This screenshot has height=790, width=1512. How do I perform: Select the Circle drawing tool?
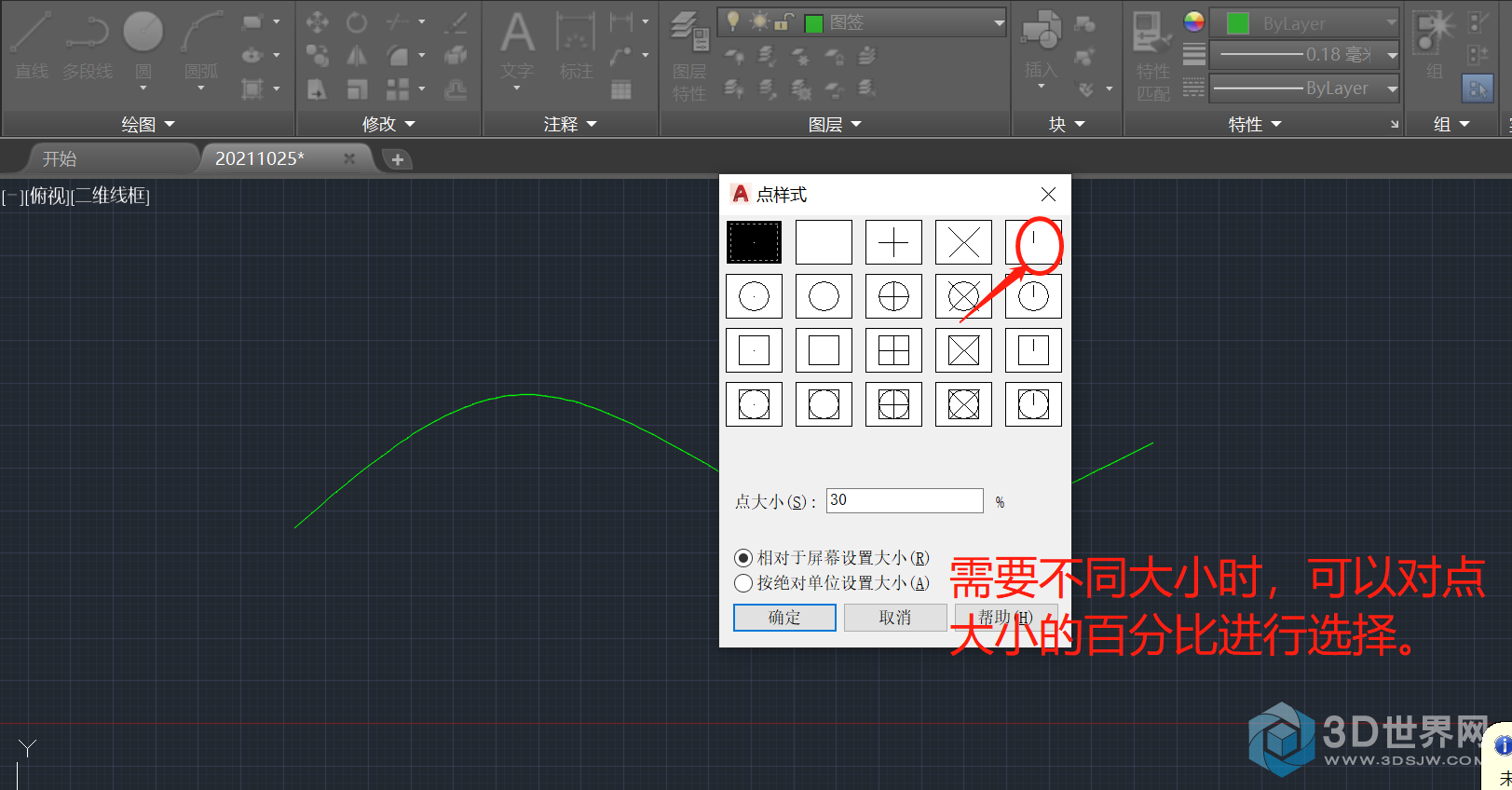[143, 45]
